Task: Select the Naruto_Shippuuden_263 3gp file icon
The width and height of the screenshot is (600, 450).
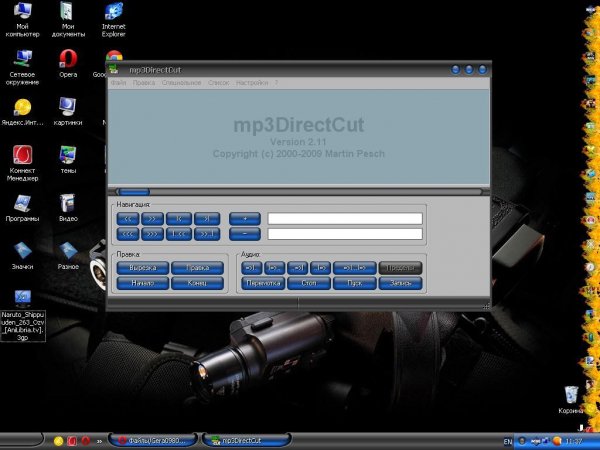Action: pos(23,316)
